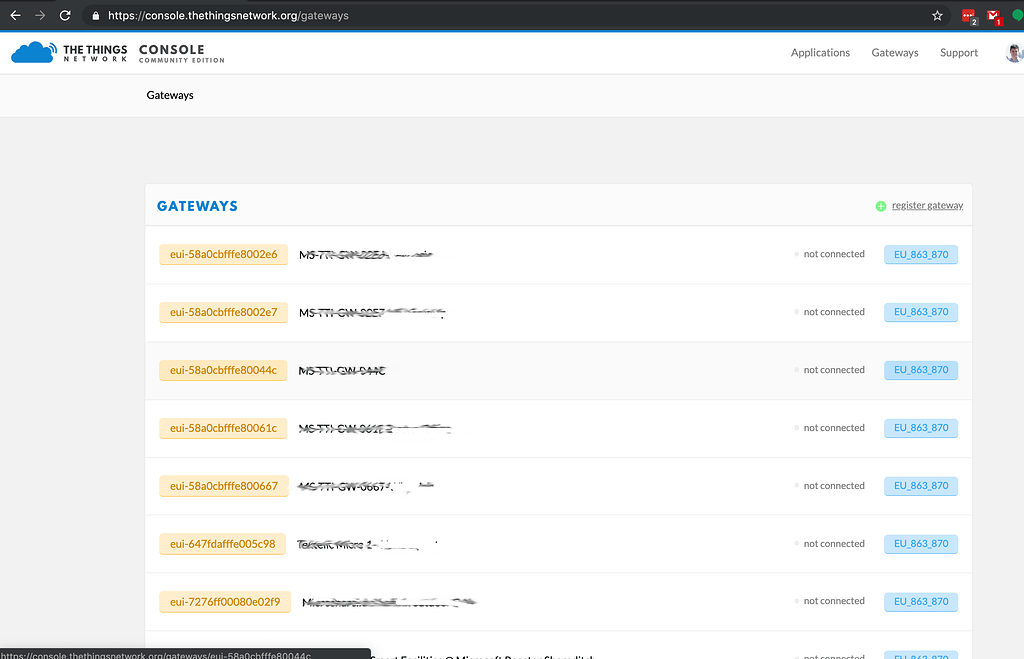
Task: Select gateway eui-58a0cbfffe8002e6
Action: click(x=224, y=254)
